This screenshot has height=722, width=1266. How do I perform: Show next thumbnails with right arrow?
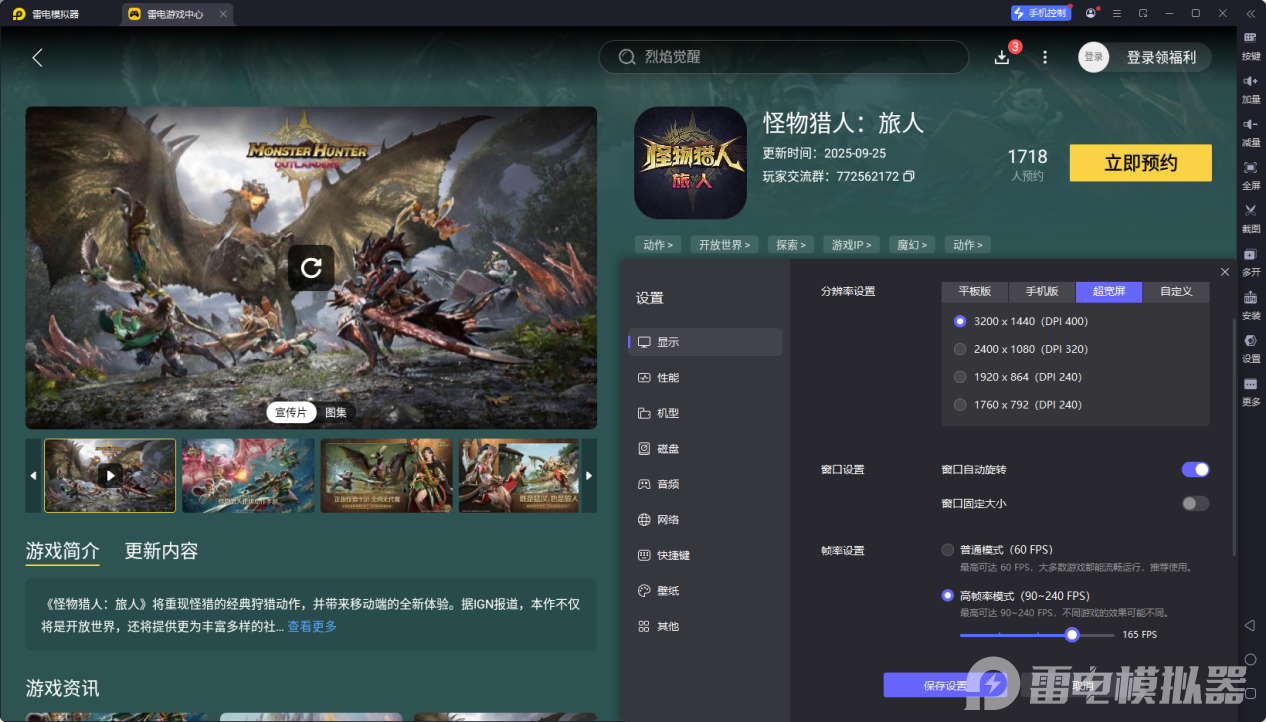click(589, 476)
